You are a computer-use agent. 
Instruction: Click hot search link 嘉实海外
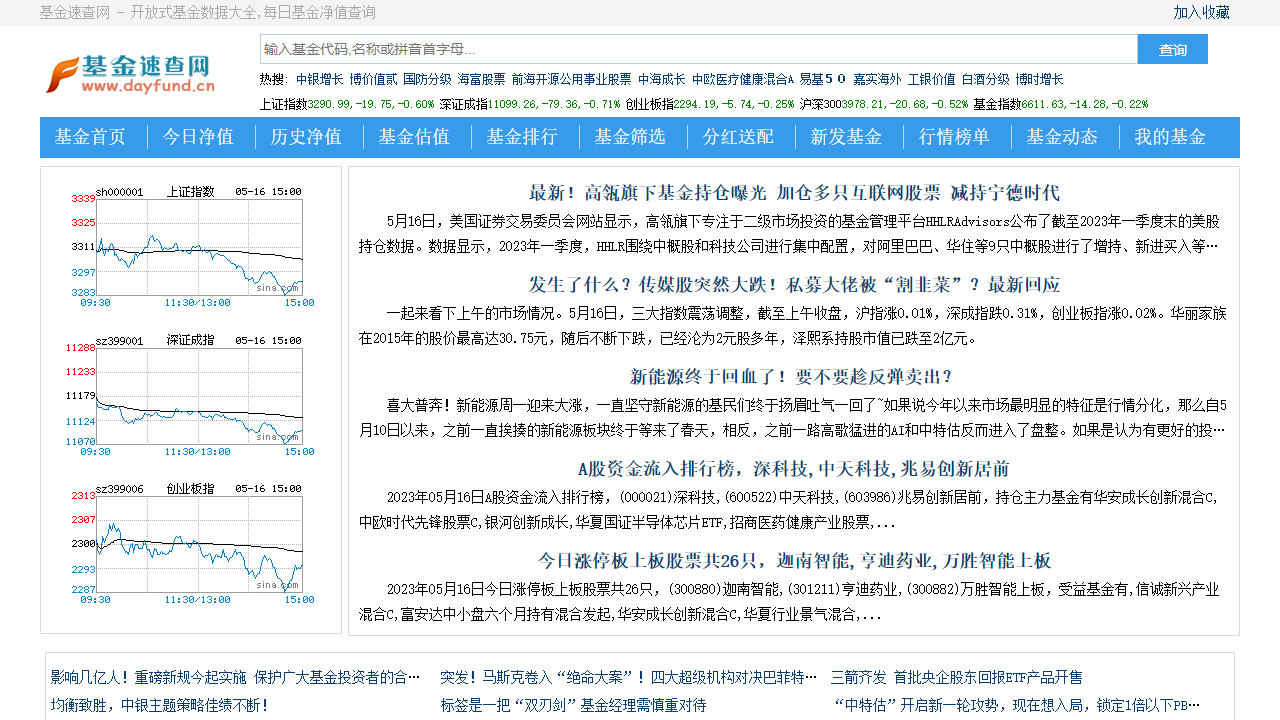(x=877, y=79)
